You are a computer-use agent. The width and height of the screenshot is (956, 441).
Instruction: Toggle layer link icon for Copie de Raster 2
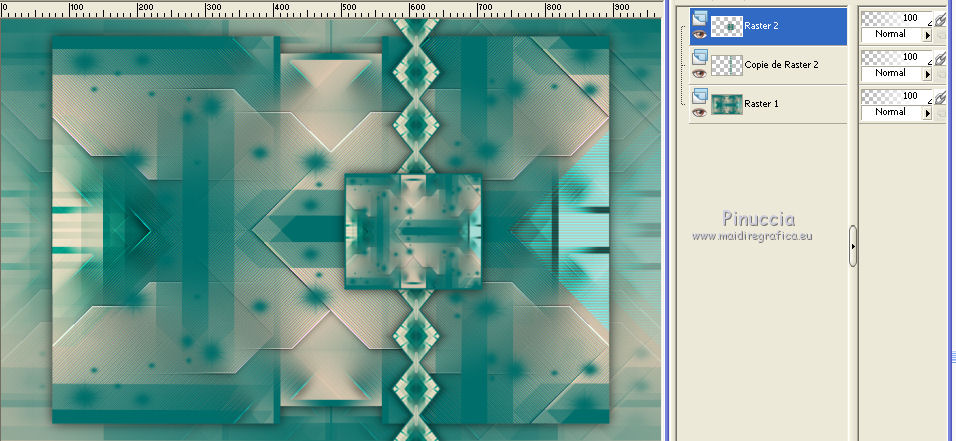(940, 60)
